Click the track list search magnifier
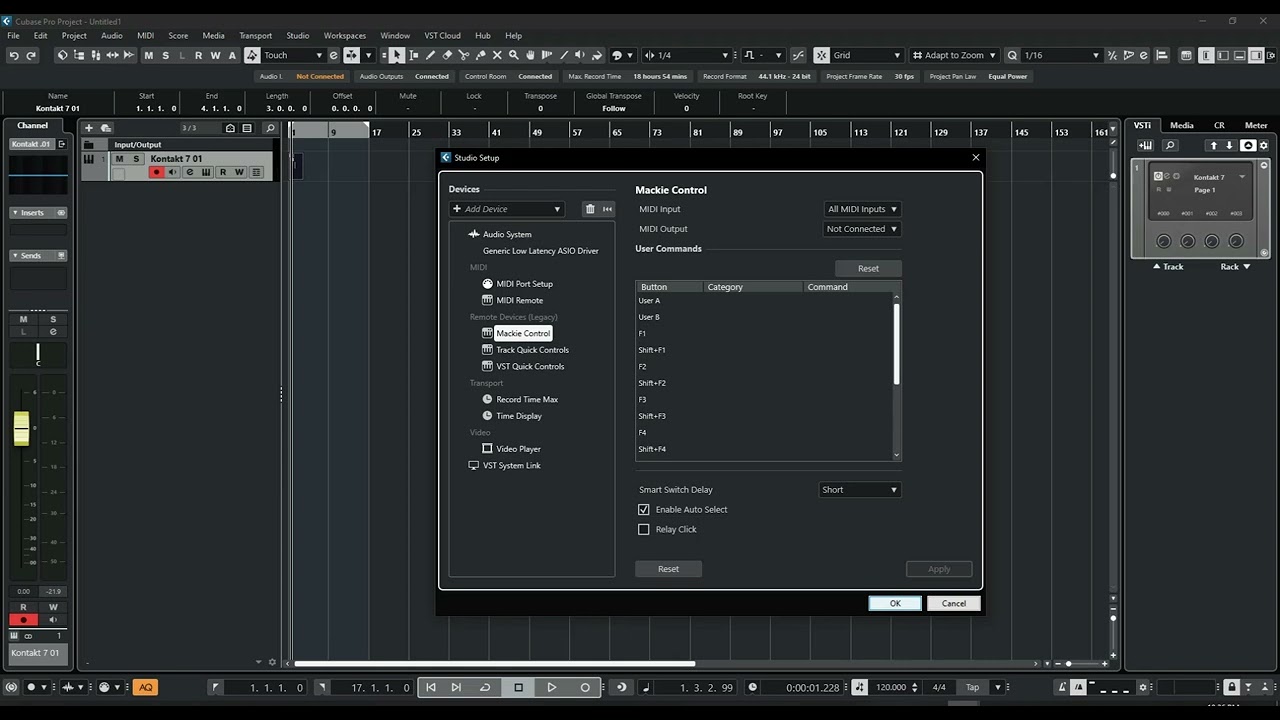Image resolution: width=1280 pixels, height=720 pixels. click(x=269, y=128)
